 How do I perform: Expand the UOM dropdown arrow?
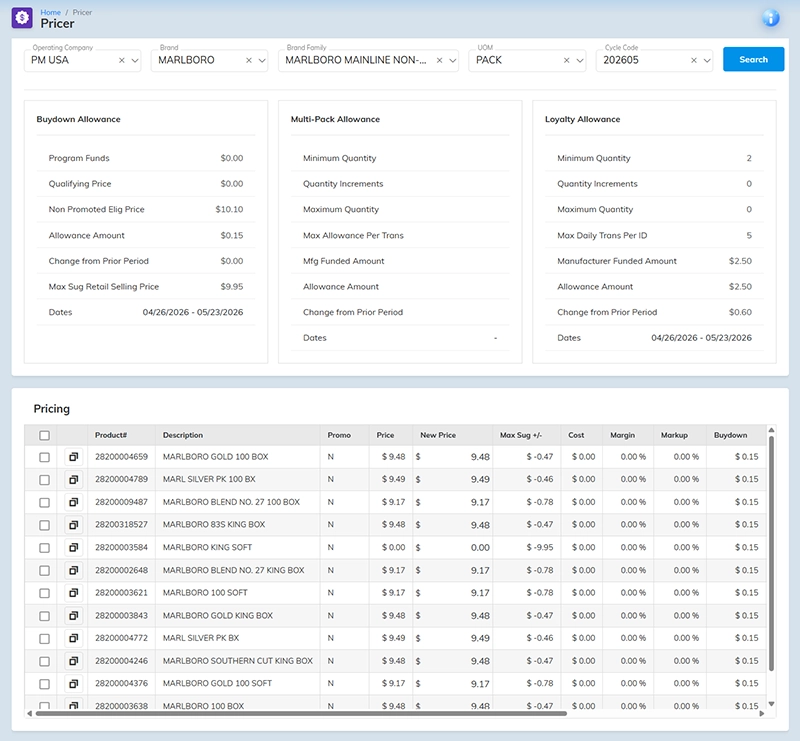click(580, 60)
